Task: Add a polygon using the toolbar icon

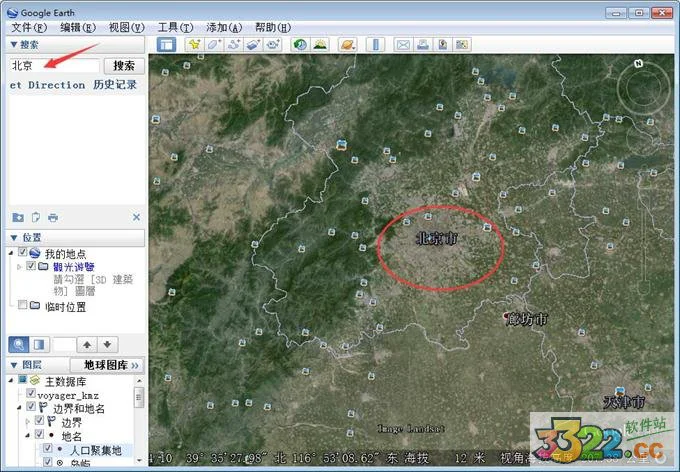Action: tap(214, 45)
